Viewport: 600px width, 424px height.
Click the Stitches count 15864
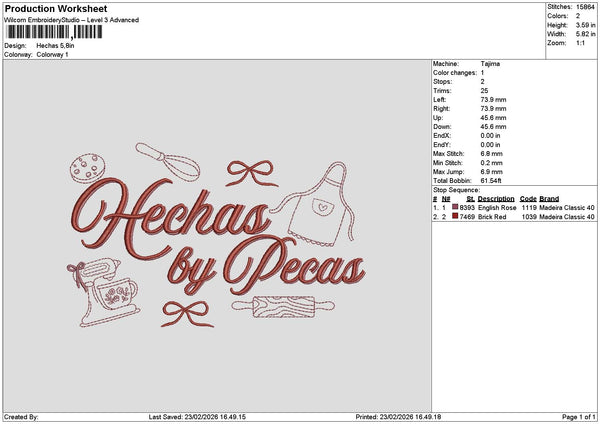point(585,8)
